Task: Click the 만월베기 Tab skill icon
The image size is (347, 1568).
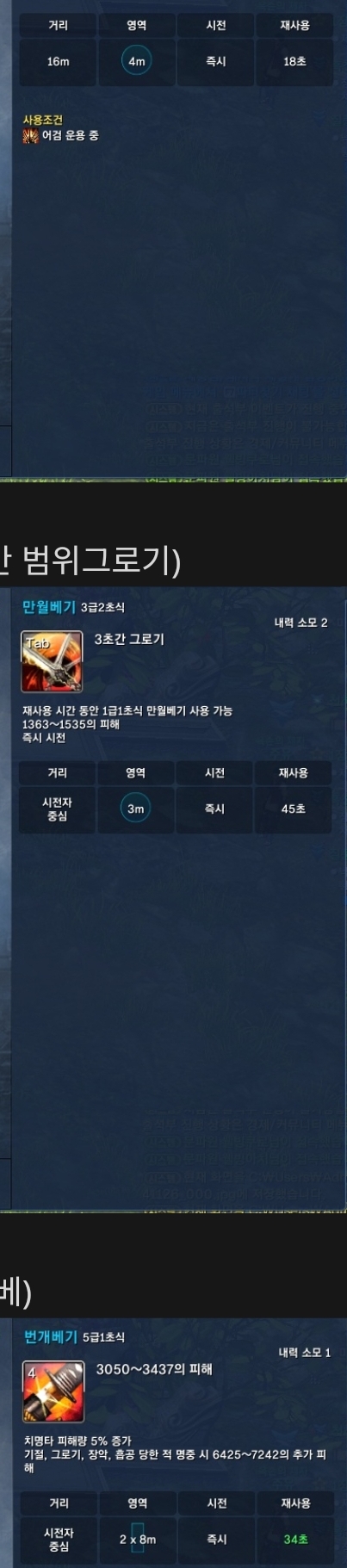Action: click(x=52, y=661)
